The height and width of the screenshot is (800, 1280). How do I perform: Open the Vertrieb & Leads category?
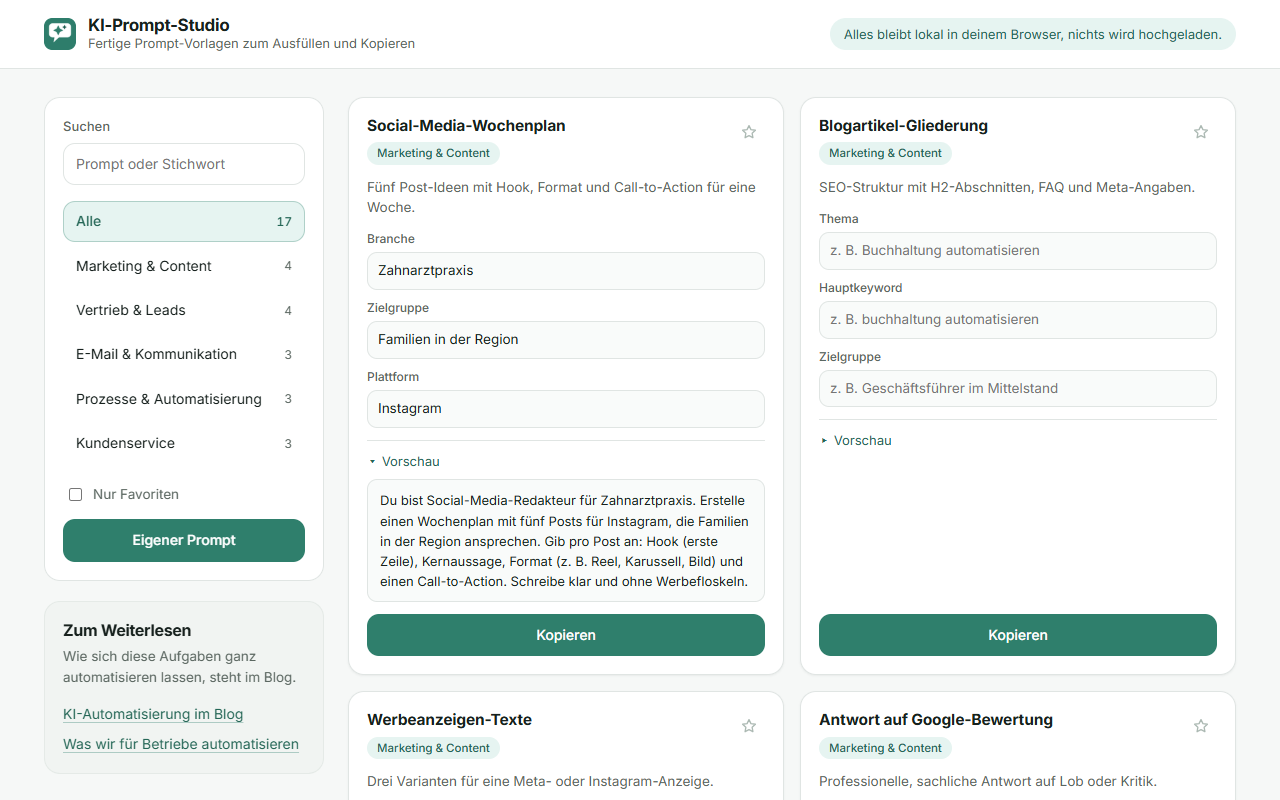pos(184,310)
